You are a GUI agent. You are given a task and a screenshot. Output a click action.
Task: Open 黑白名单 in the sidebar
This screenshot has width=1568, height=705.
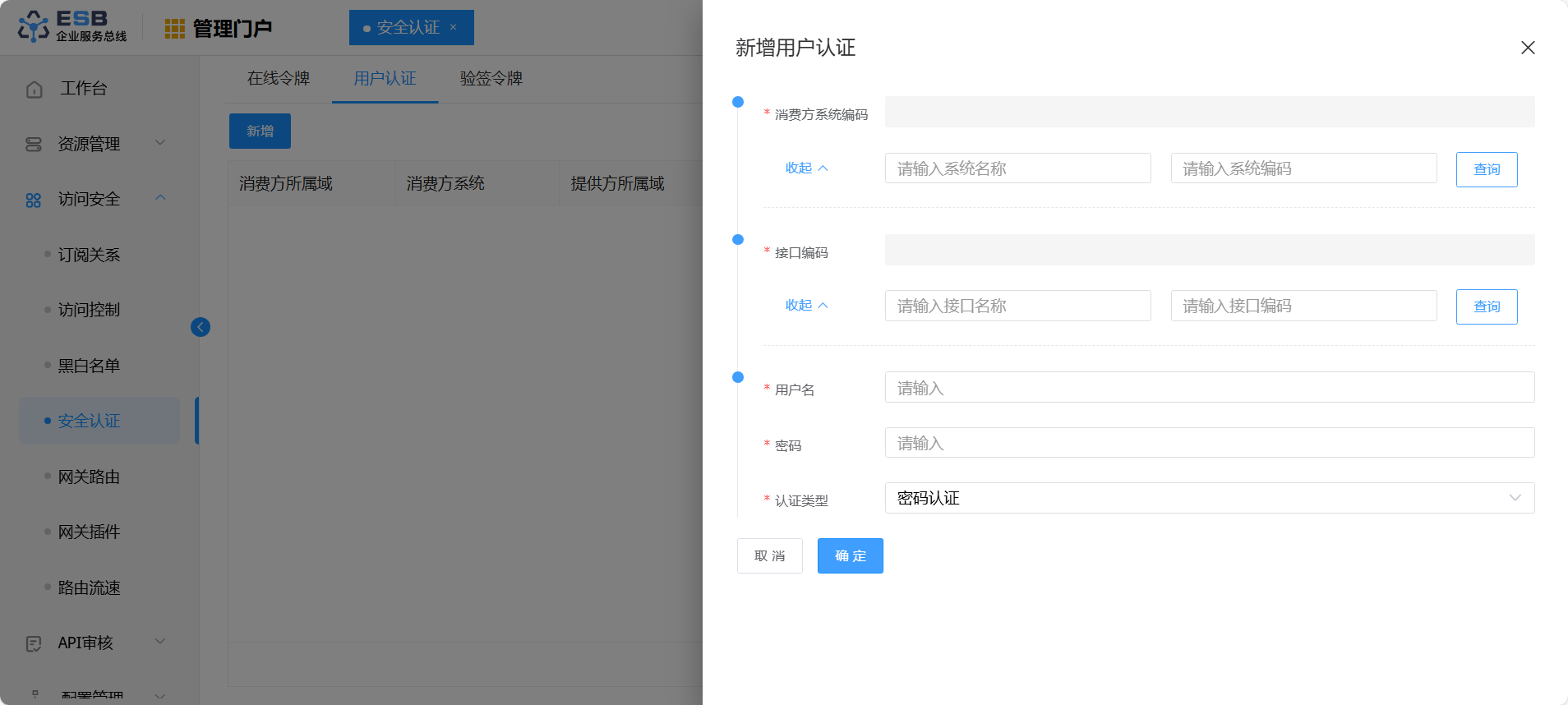(89, 366)
